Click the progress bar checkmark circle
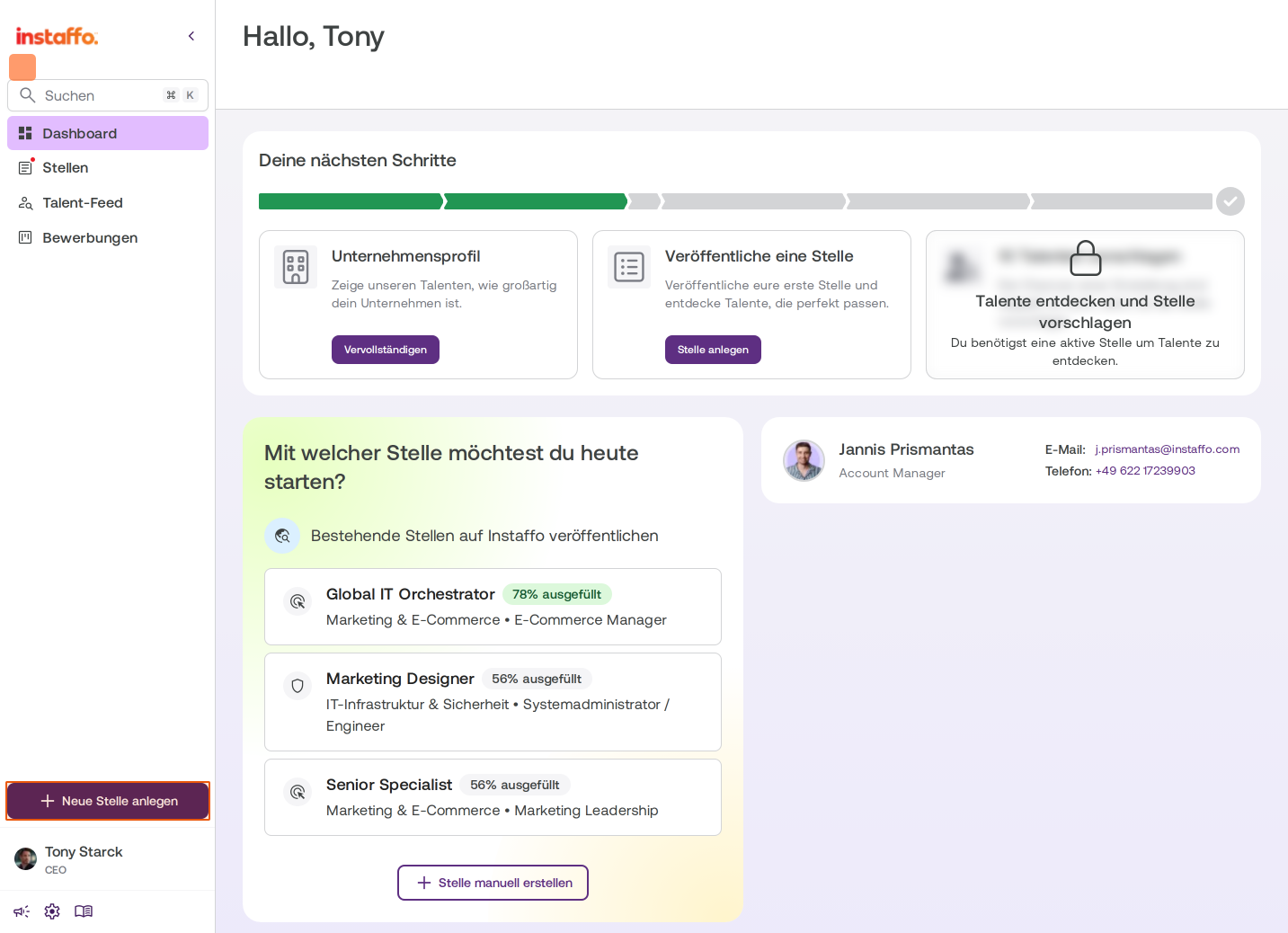 tap(1230, 201)
